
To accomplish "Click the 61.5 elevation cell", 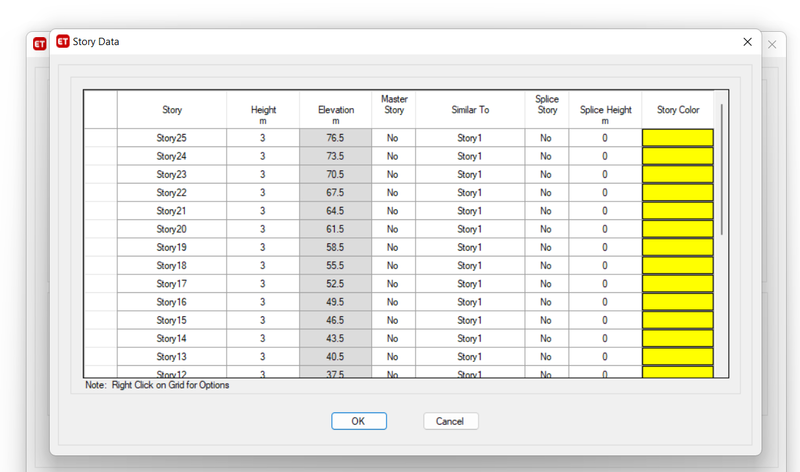I will (336, 229).
